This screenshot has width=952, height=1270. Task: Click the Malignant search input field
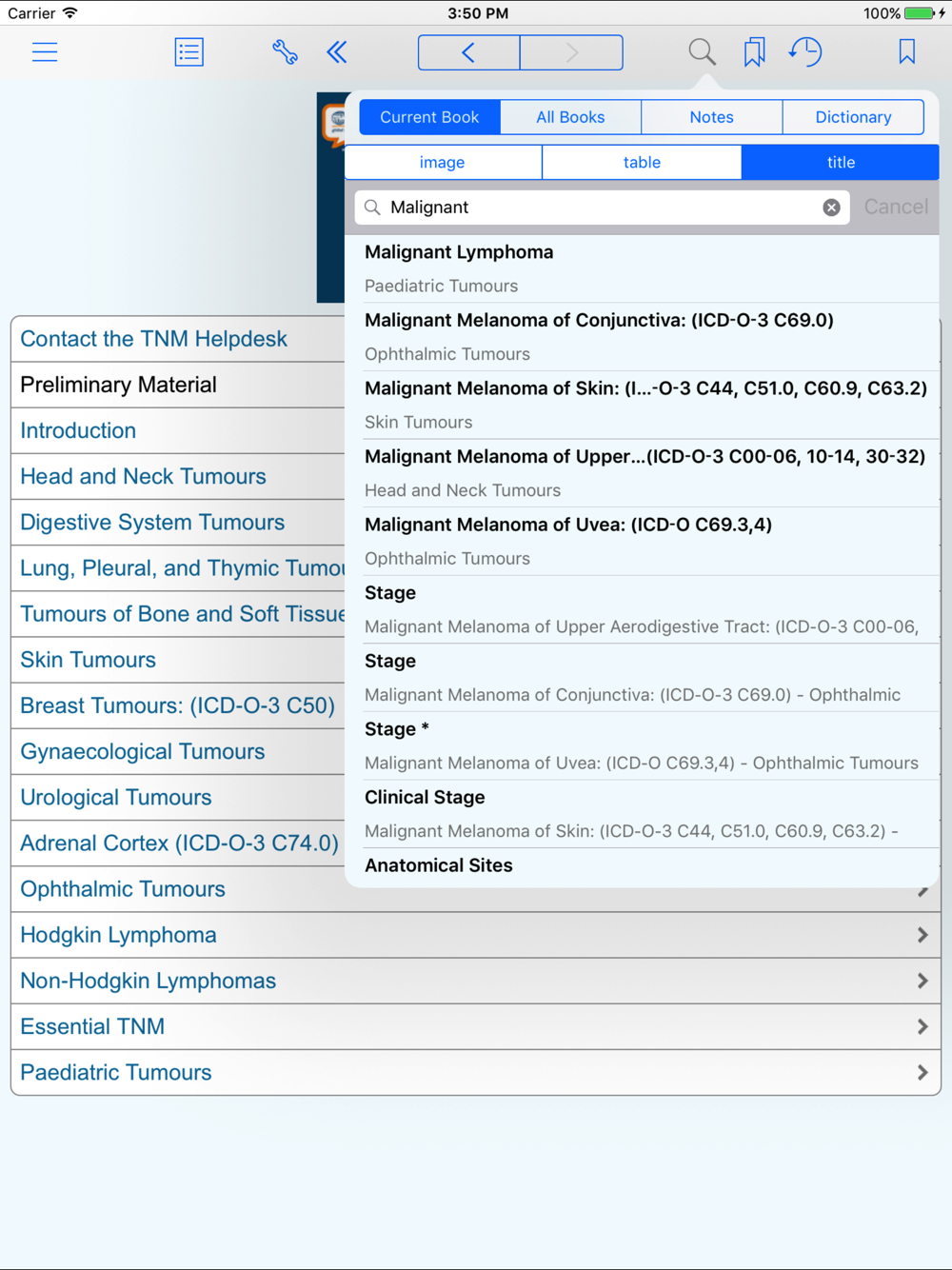602,208
